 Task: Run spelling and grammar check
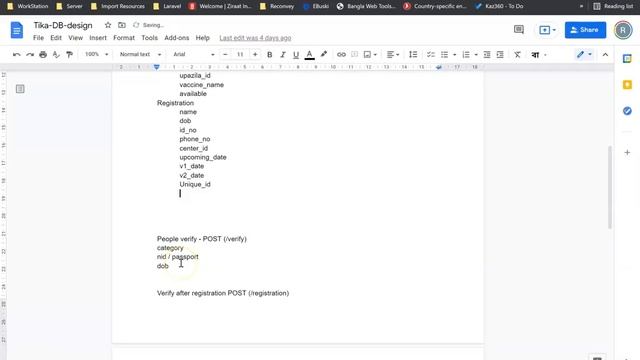click(56, 55)
